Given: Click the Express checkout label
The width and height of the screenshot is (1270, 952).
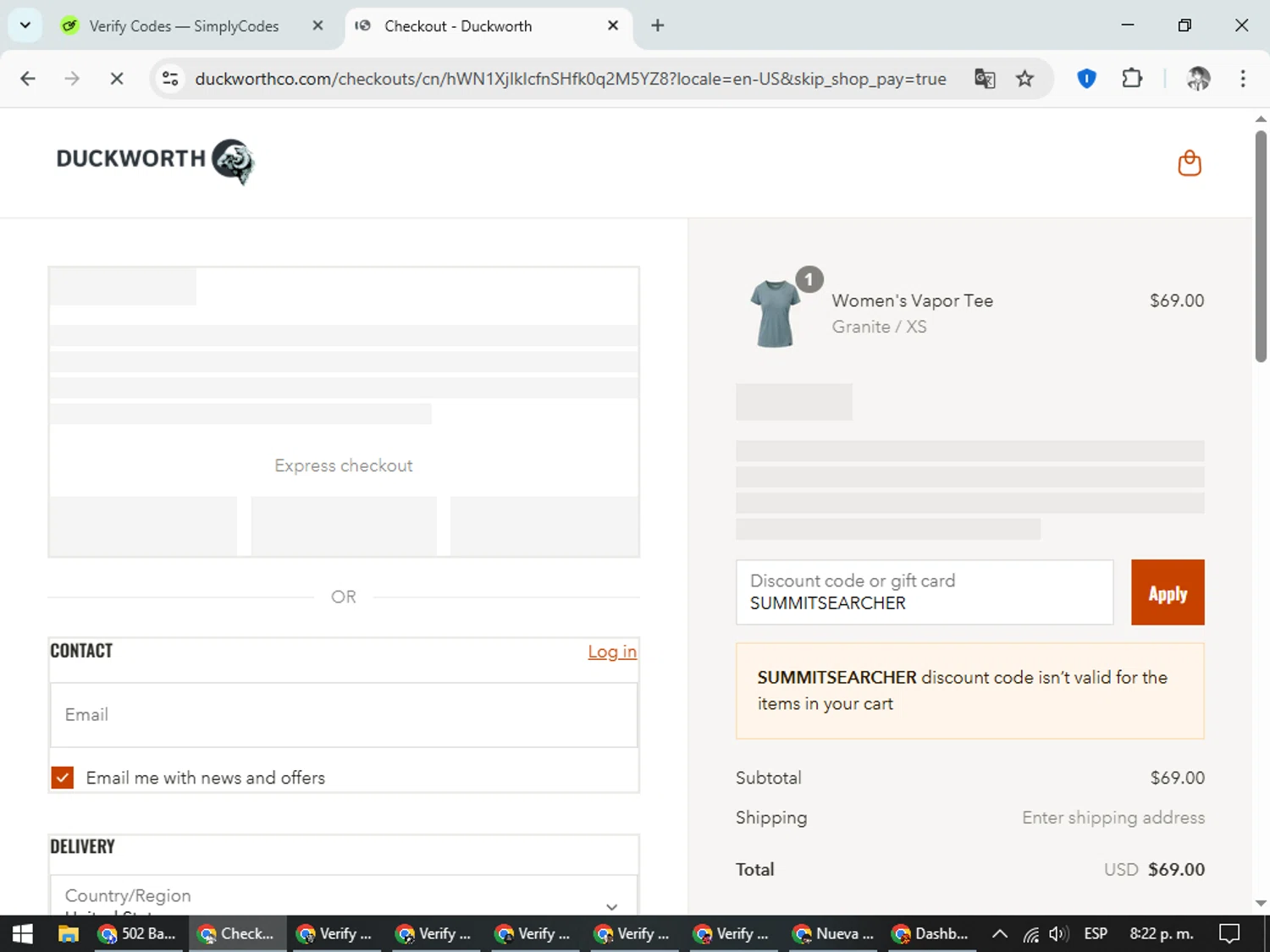Looking at the screenshot, I should pos(344,465).
